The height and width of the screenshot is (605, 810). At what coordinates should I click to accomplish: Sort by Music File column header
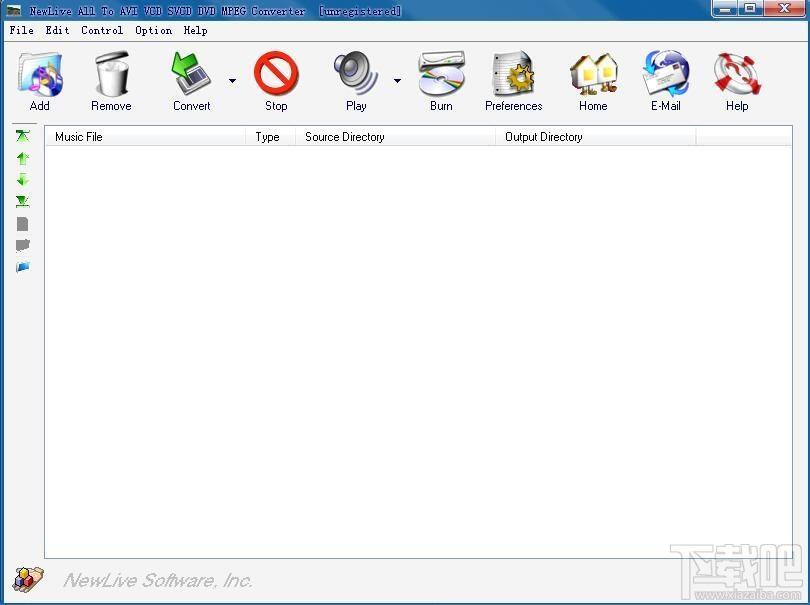coord(146,137)
